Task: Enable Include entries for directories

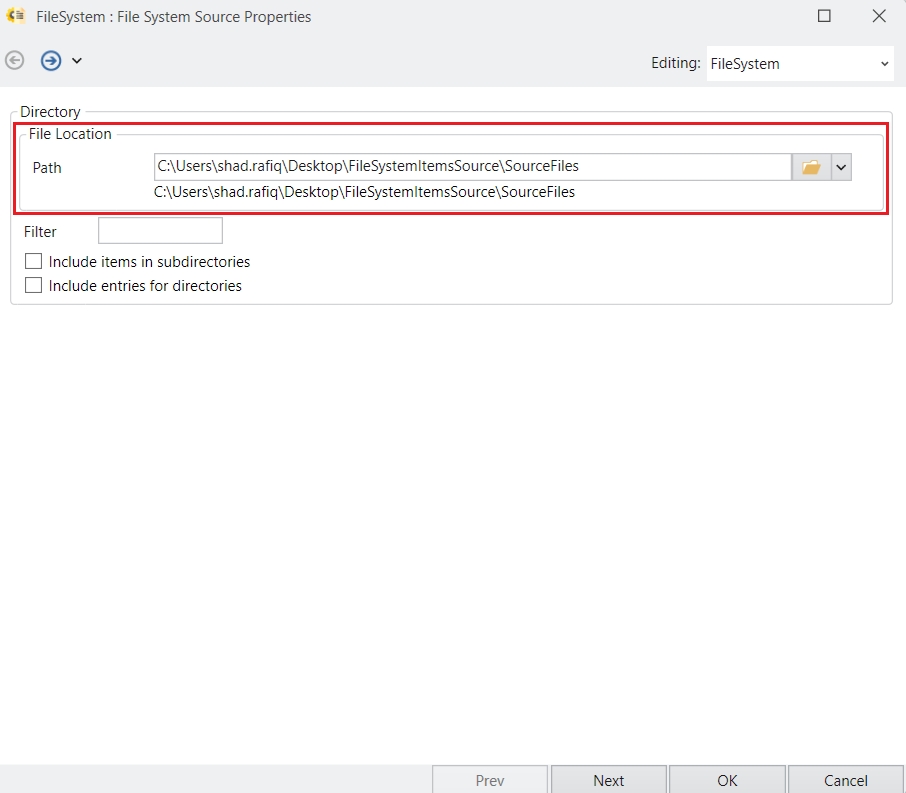Action: tap(34, 286)
